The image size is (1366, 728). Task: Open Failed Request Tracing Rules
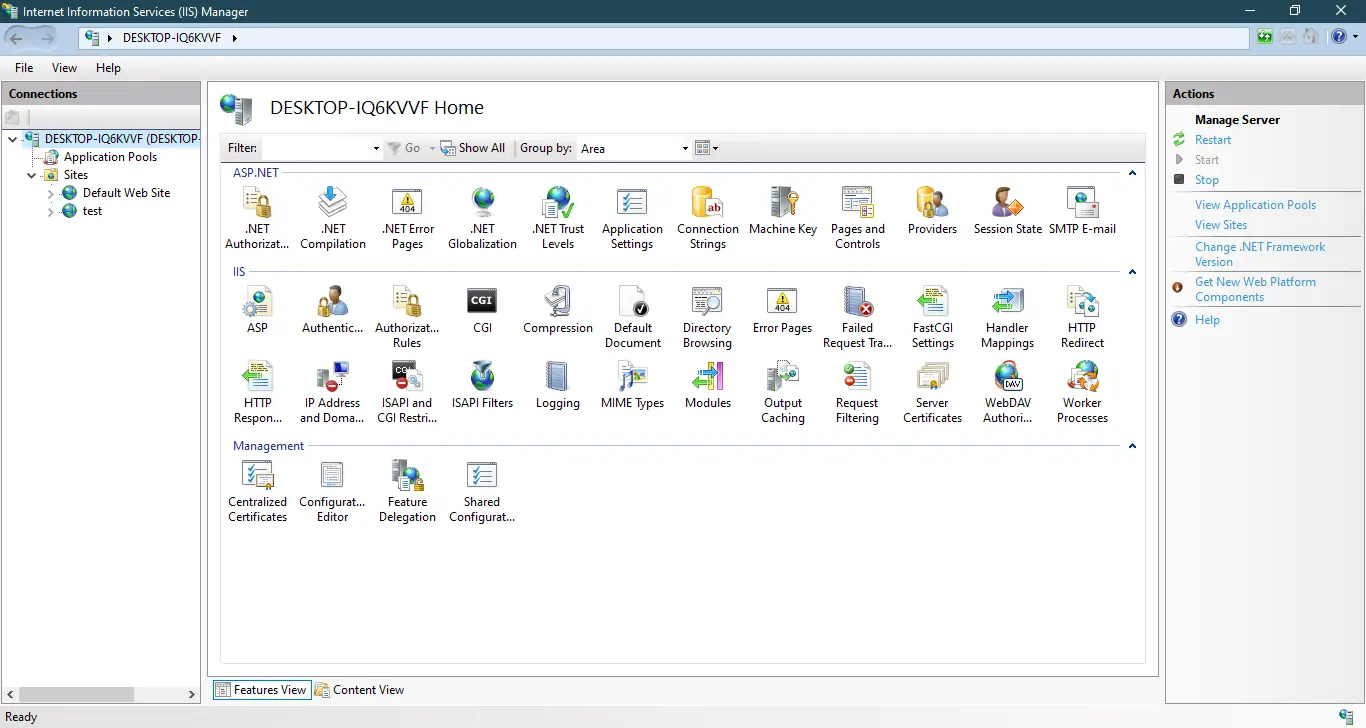(x=858, y=317)
